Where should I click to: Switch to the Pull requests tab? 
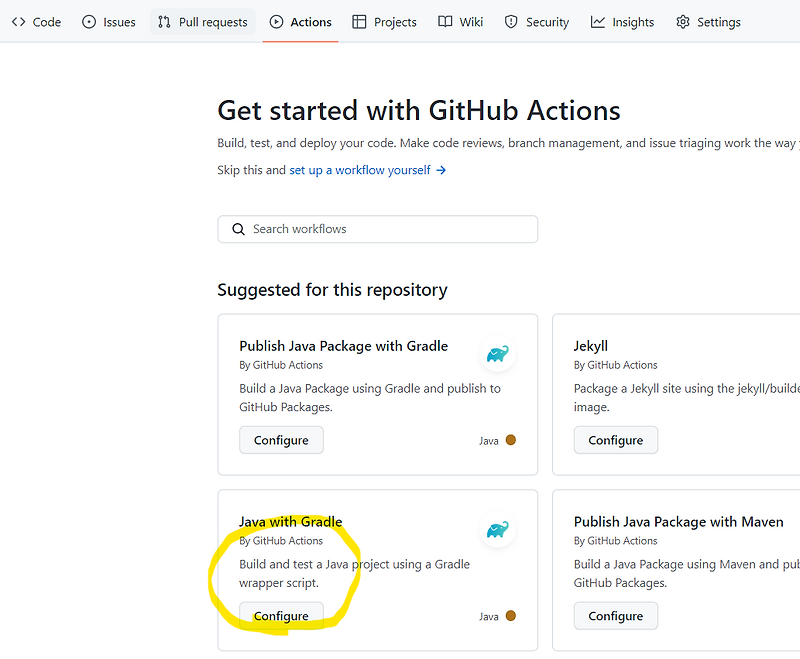click(202, 21)
